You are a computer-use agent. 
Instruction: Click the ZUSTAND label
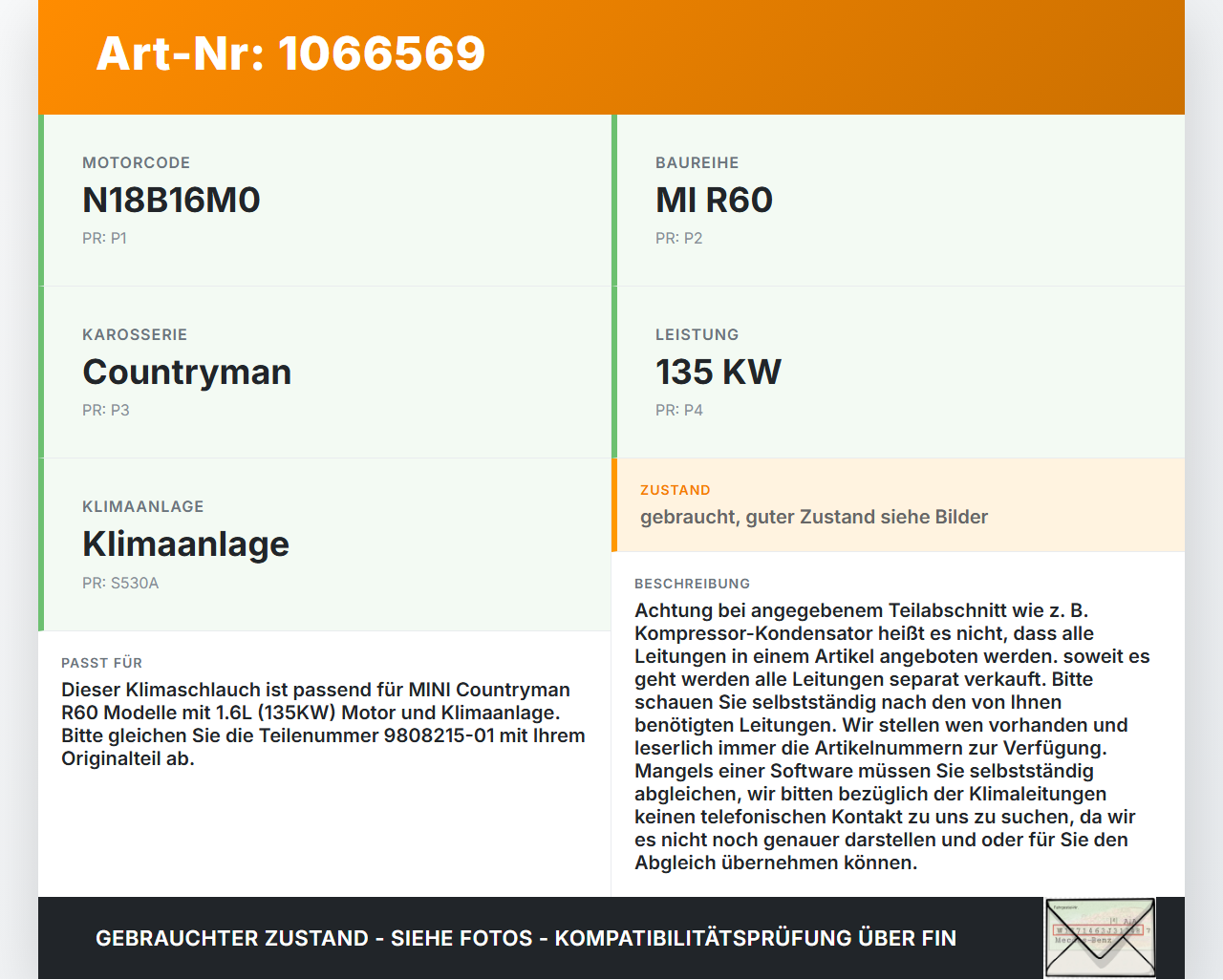coord(675,490)
